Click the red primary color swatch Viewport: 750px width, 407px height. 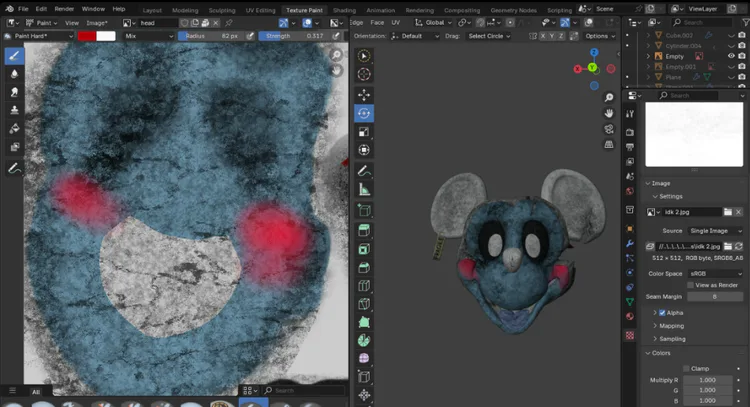pyautogui.click(x=86, y=35)
